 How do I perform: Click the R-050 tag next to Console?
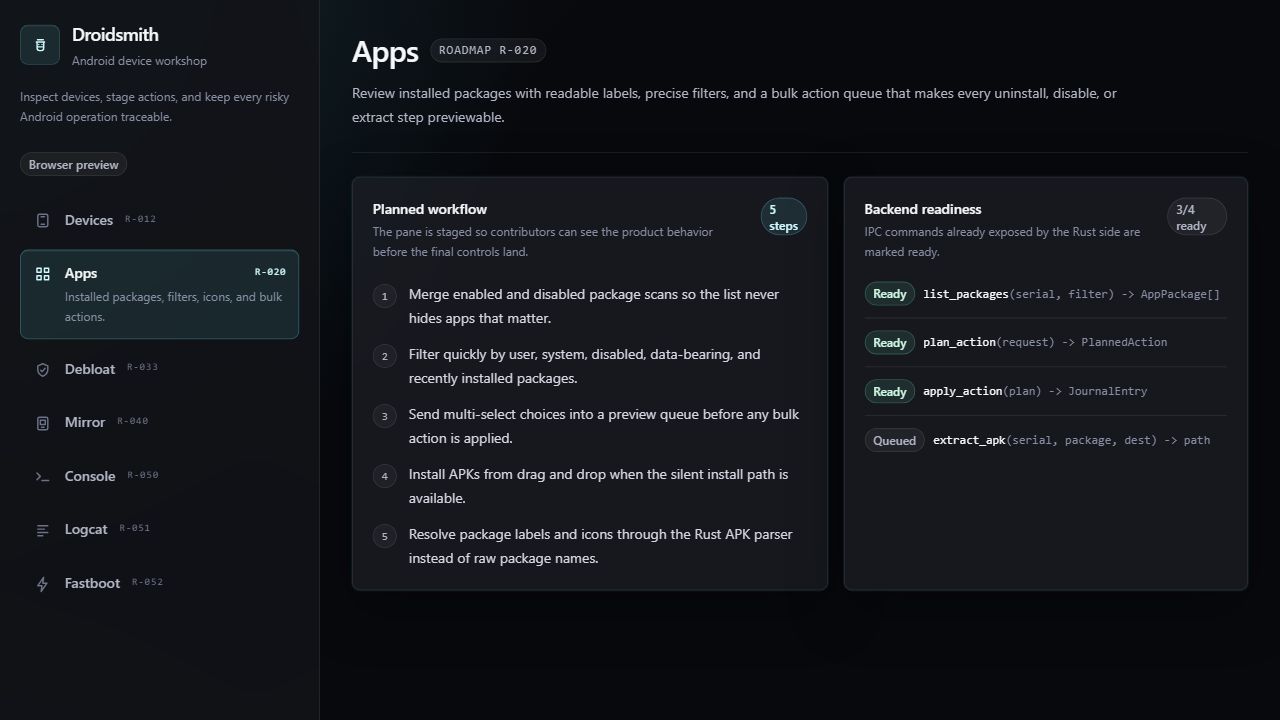pos(142,475)
